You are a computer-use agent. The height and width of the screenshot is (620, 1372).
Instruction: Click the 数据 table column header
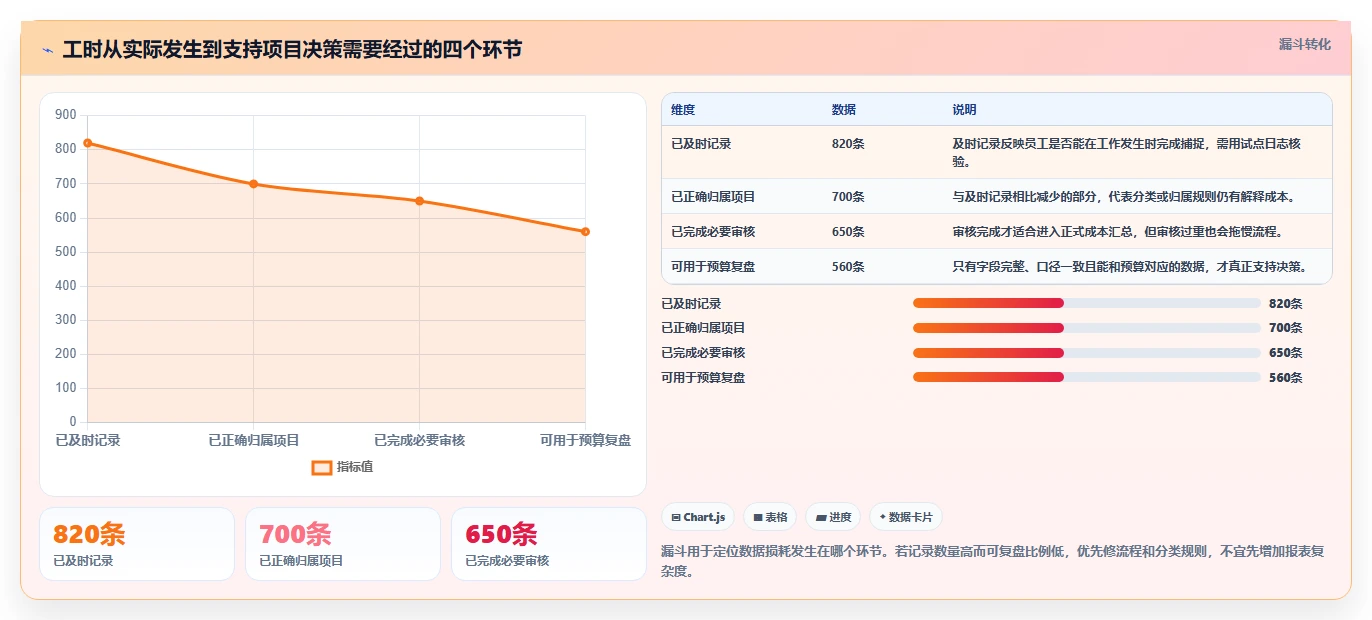tap(844, 110)
